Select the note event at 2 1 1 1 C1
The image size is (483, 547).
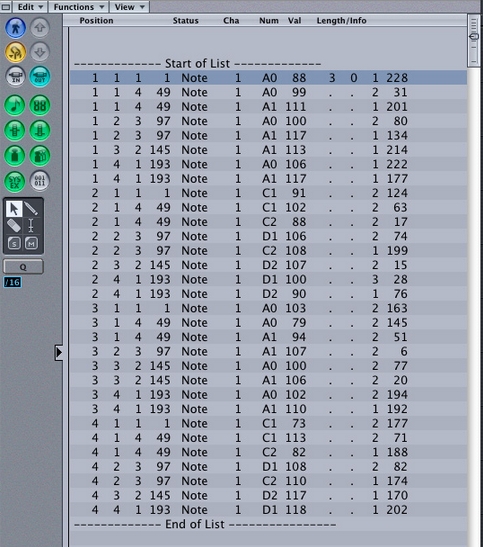(268, 193)
